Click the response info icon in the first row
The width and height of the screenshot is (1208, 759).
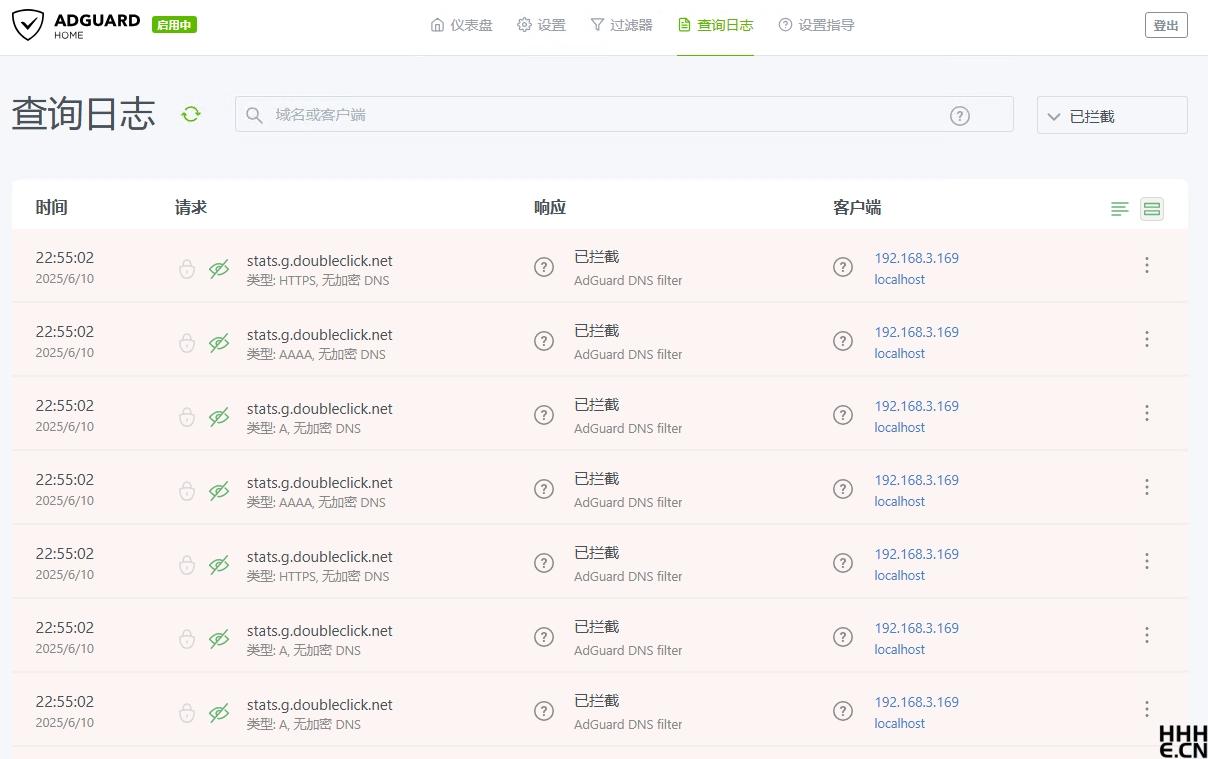(x=544, y=267)
